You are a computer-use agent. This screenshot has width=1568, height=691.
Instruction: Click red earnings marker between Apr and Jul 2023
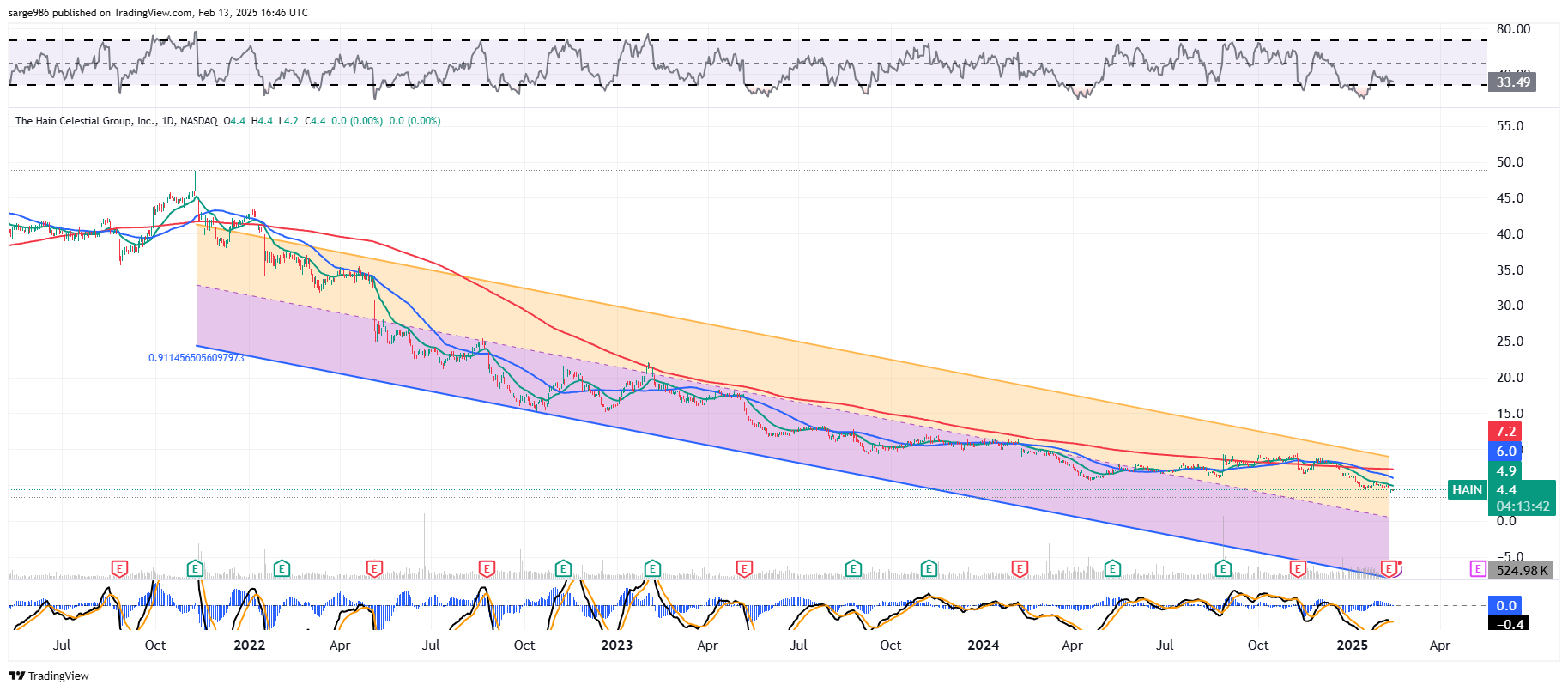coord(744,568)
